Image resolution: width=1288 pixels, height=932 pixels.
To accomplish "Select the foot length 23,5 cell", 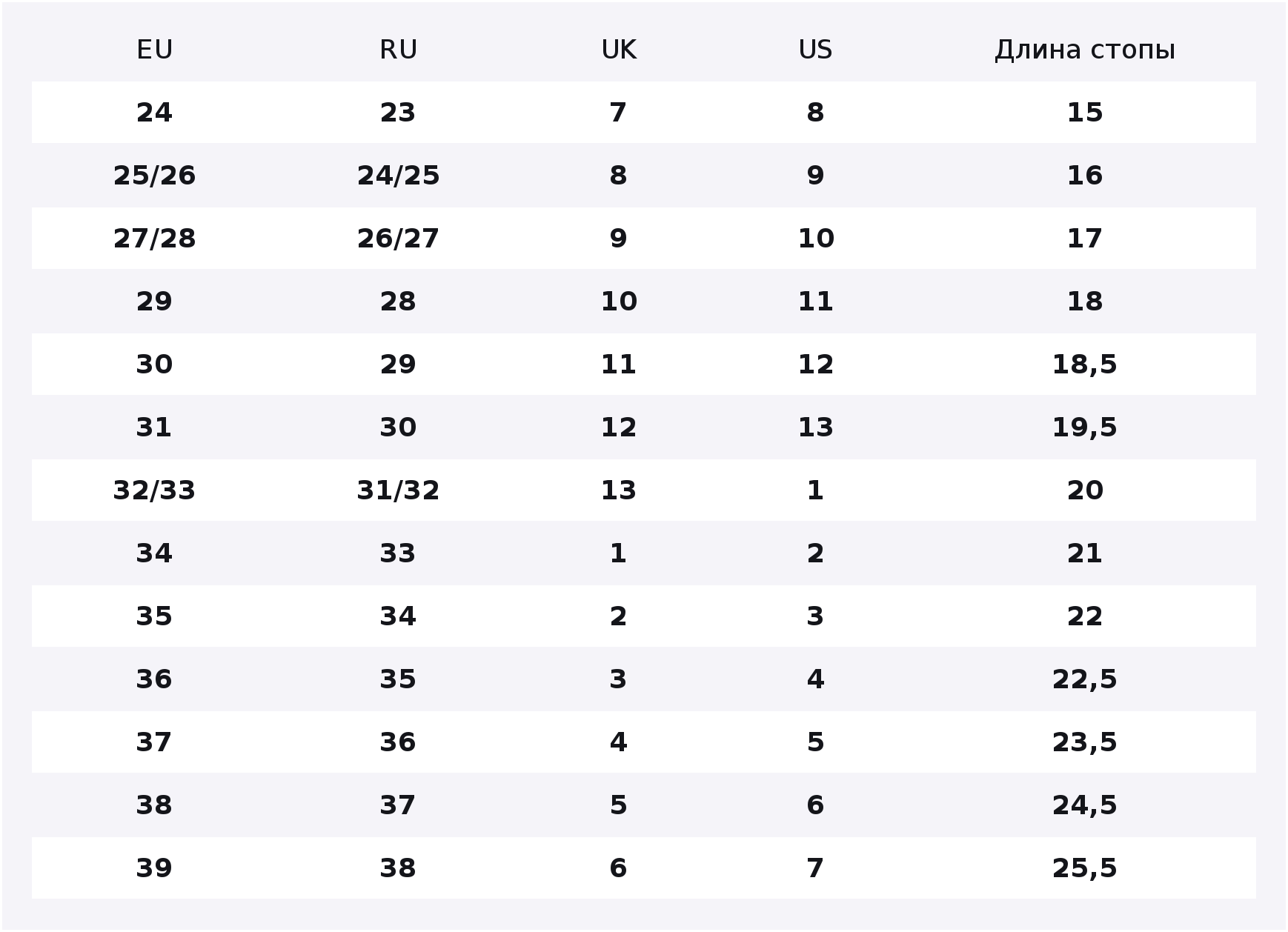I will click(1084, 742).
